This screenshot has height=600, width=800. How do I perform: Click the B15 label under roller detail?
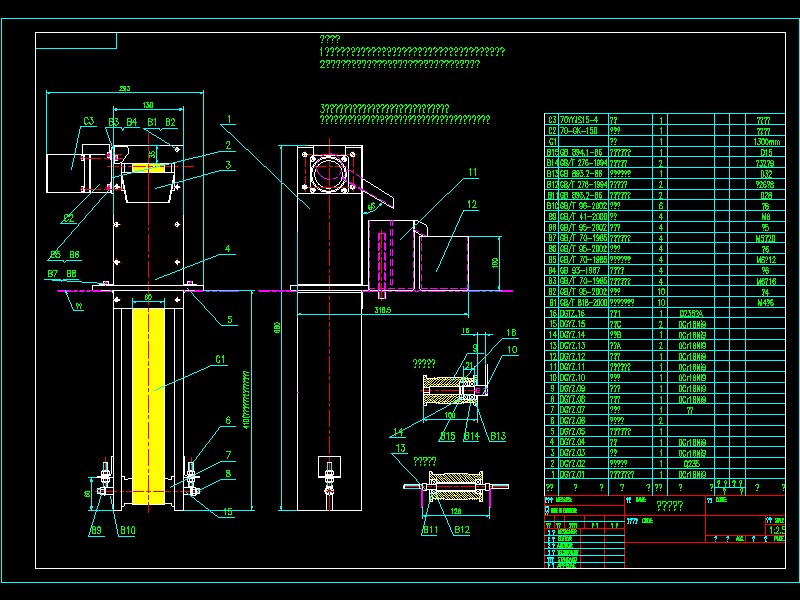(x=447, y=436)
